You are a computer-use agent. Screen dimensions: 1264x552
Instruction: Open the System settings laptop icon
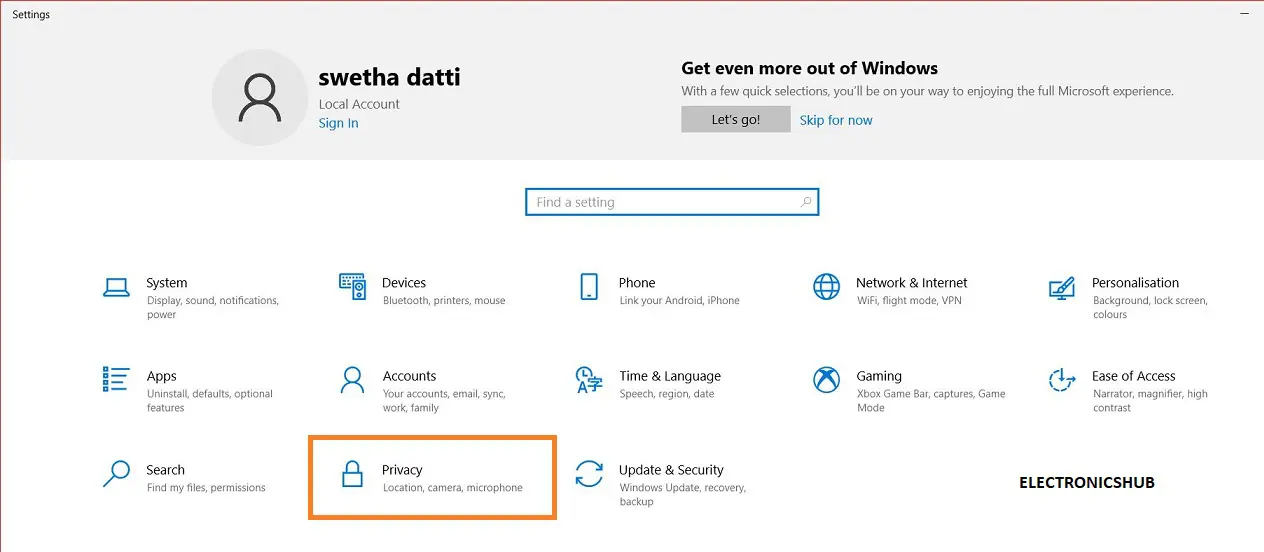pos(116,287)
